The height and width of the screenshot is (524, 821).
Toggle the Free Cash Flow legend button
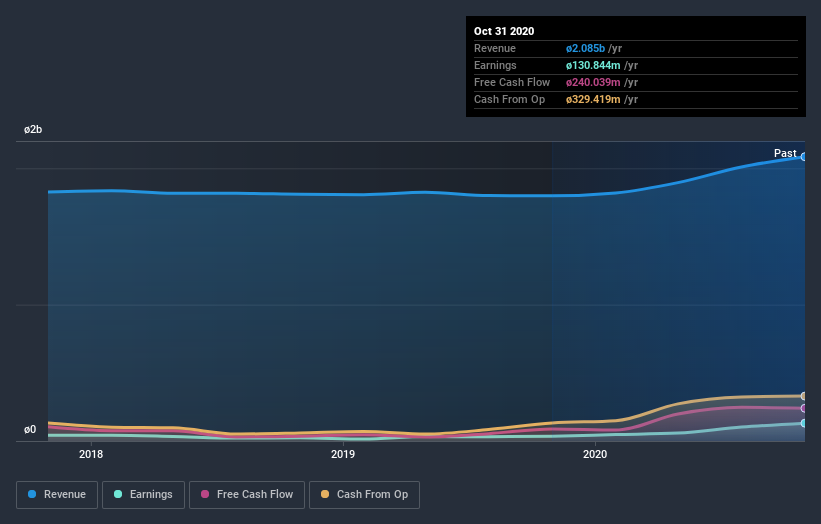coord(247,495)
